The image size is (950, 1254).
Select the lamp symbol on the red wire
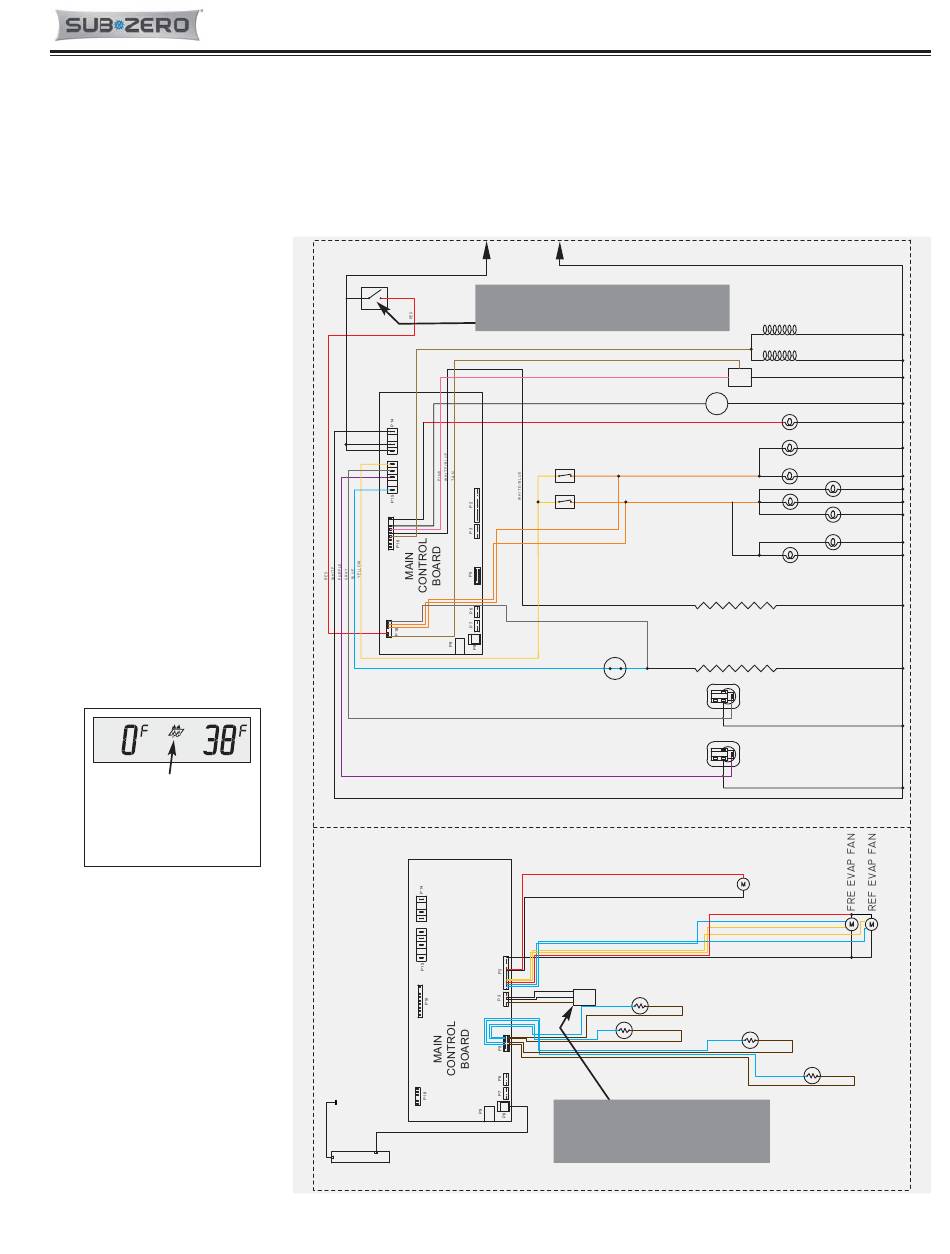click(x=788, y=421)
